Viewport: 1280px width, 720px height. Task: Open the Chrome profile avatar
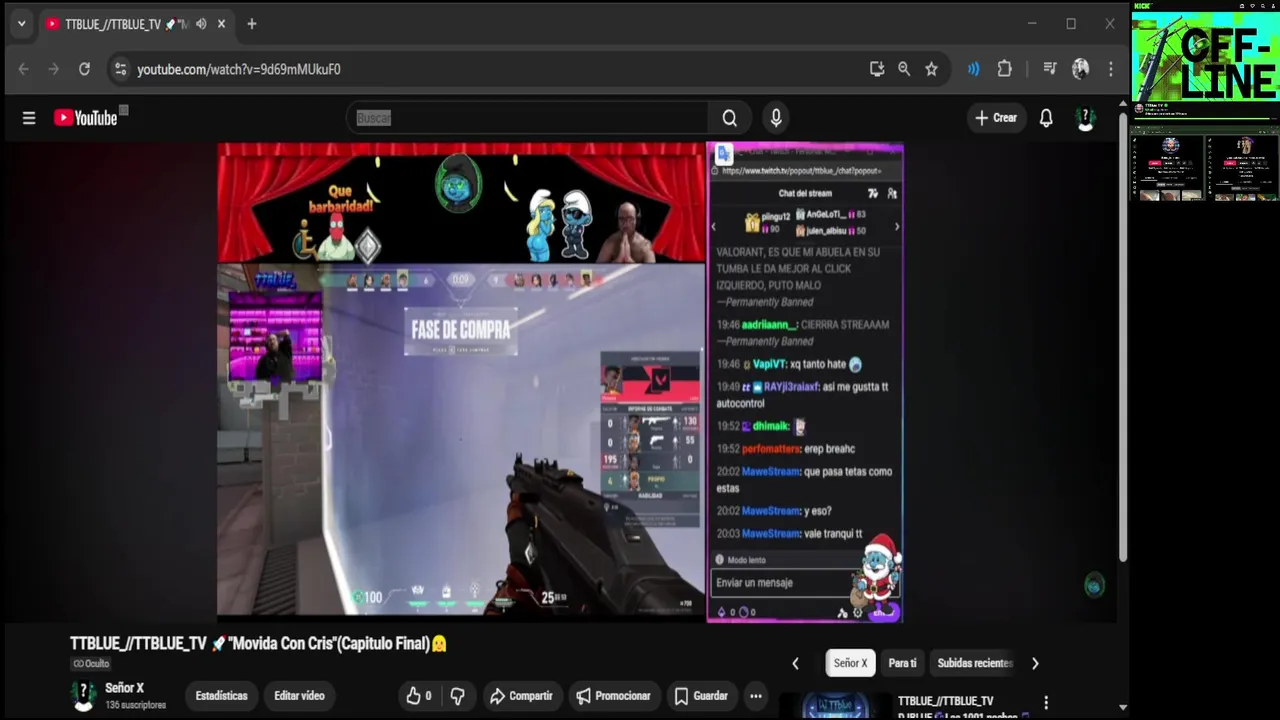(1080, 69)
